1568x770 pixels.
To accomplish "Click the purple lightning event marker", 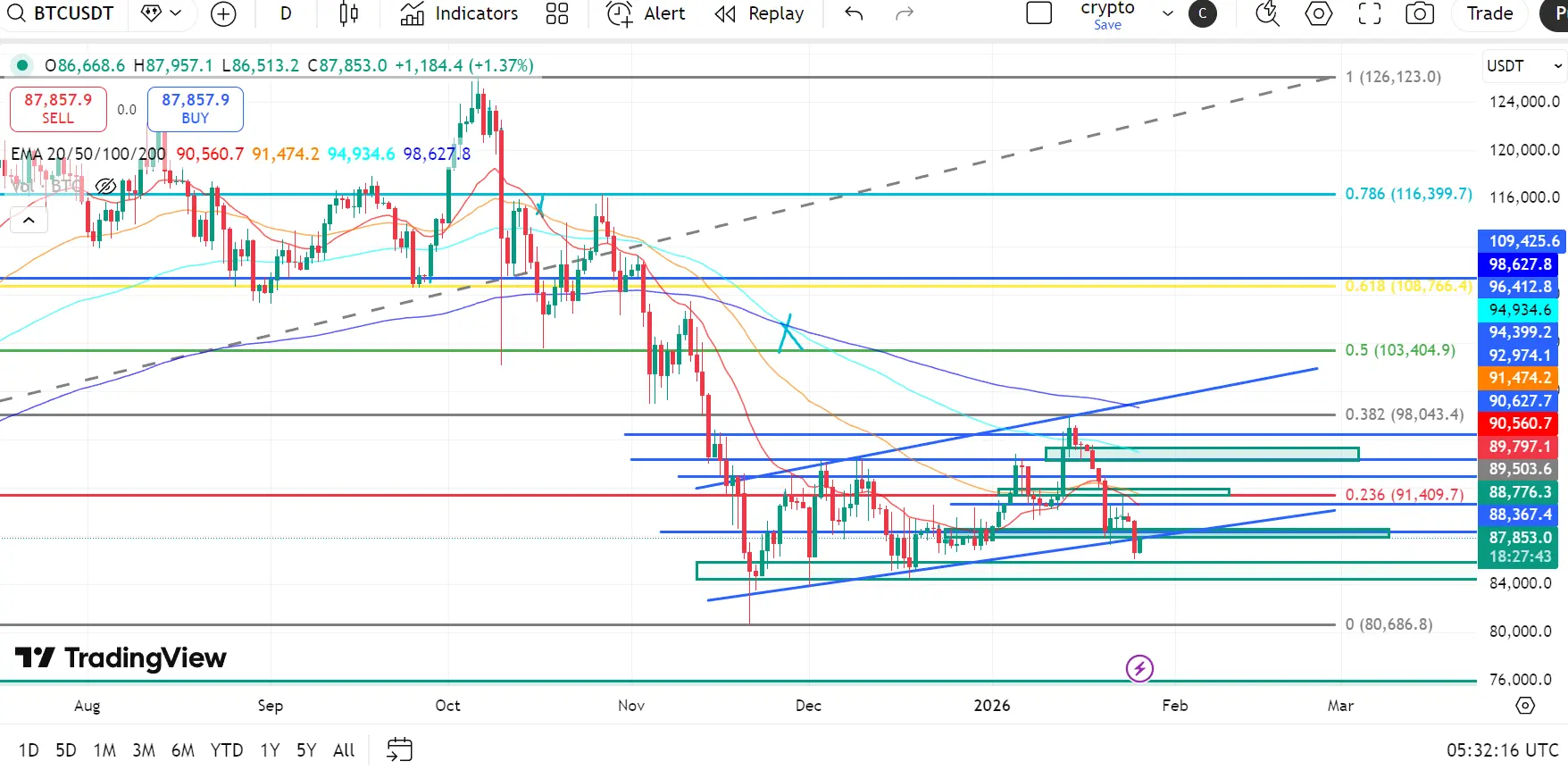I will tap(1139, 668).
